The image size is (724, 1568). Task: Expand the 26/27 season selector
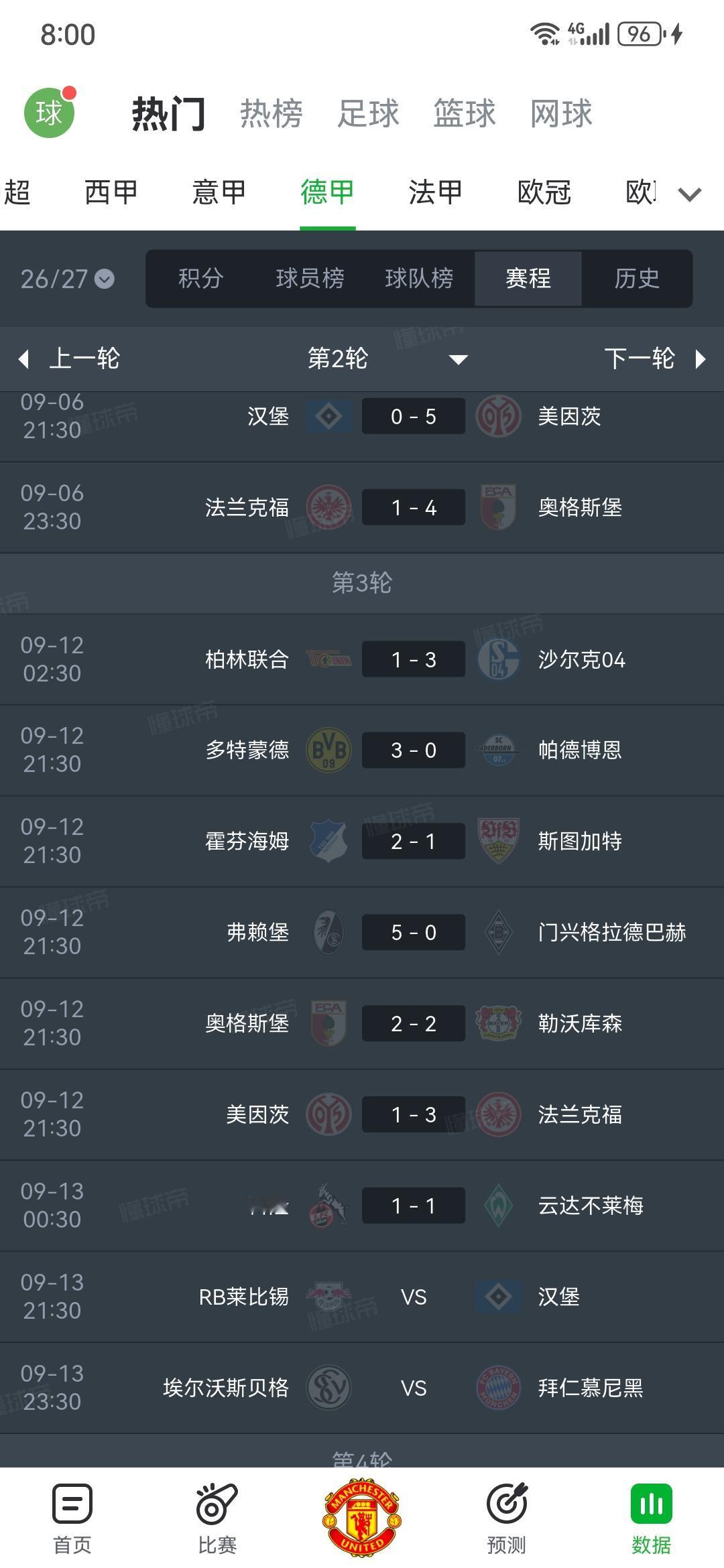click(x=67, y=279)
